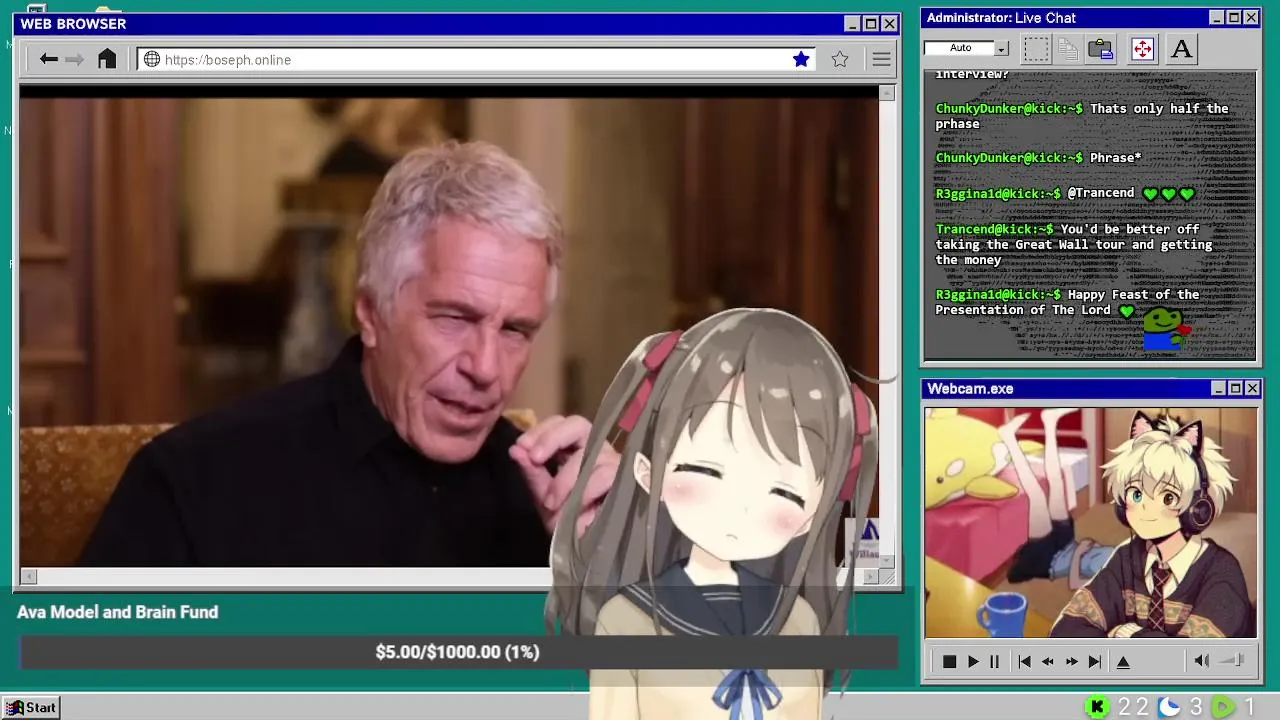Rewind in the Webcam.exe player
This screenshot has width=1280, height=720.
[1048, 661]
